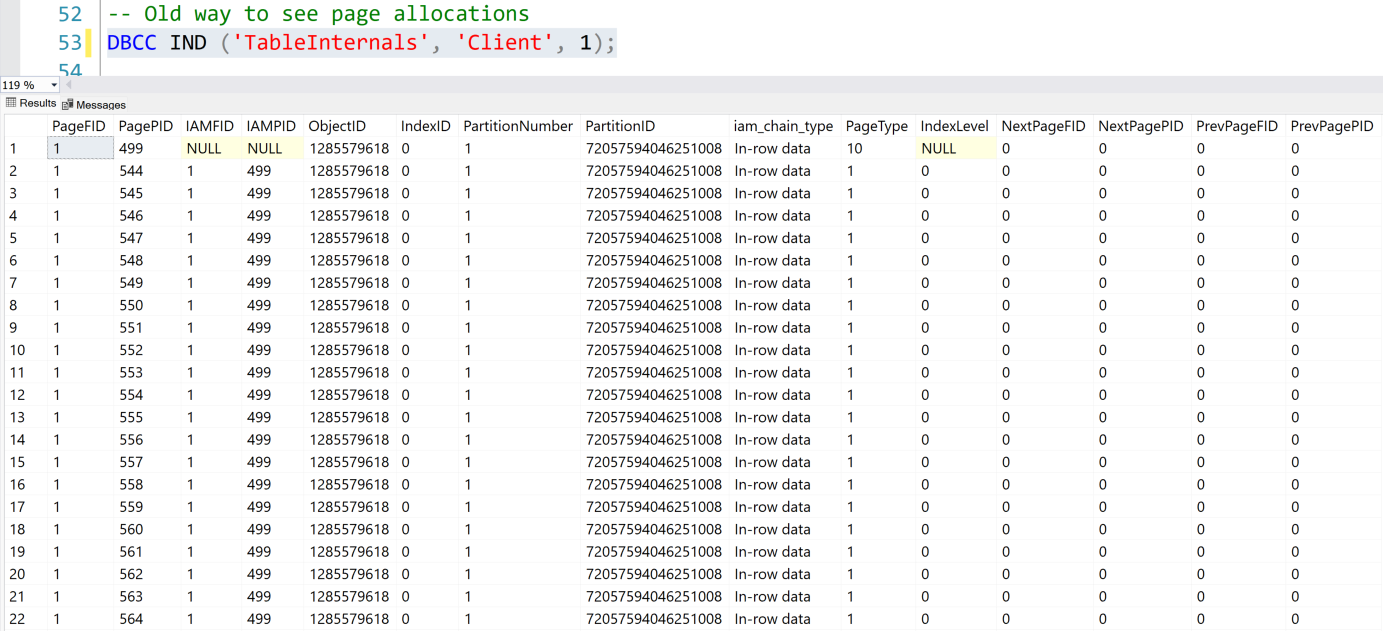Click PagePID cell 556
Viewport: 1383px width, 631px height.
coord(146,440)
